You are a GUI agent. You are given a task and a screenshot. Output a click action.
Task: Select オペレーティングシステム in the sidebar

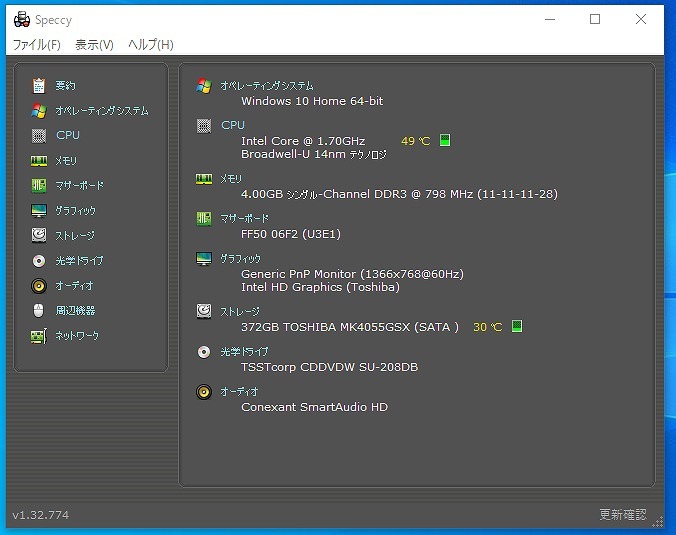click(x=102, y=111)
